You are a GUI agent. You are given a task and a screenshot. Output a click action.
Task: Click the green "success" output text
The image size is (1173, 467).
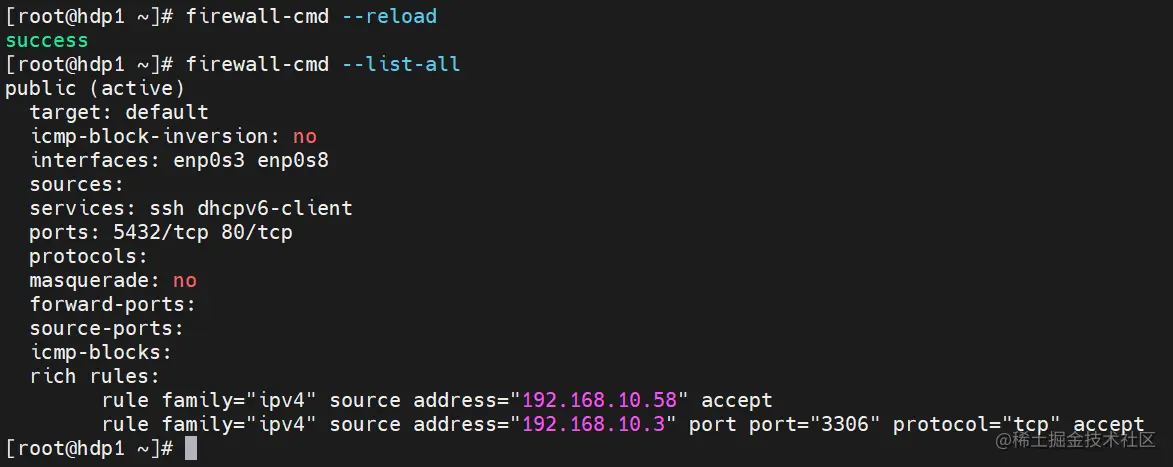pyautogui.click(x=47, y=41)
